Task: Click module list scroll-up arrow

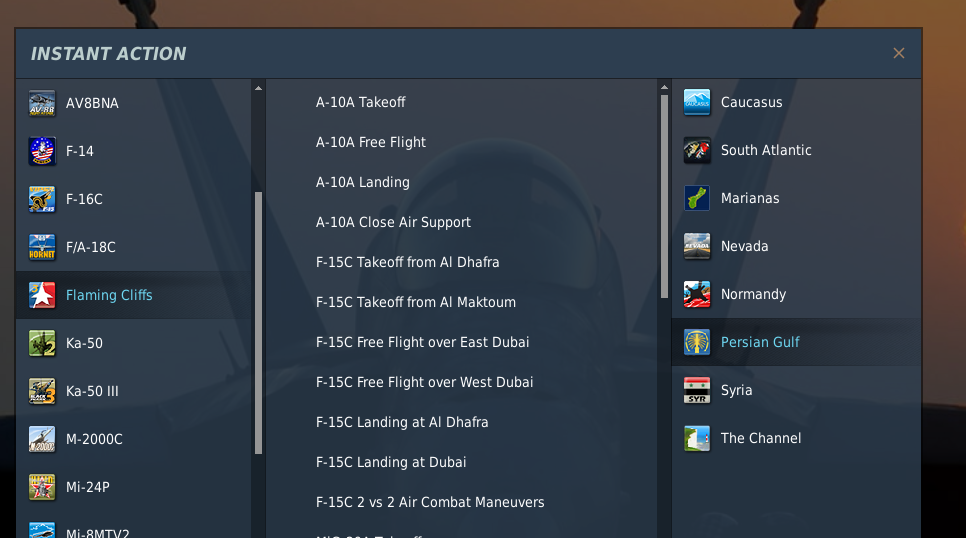Action: click(x=258, y=88)
